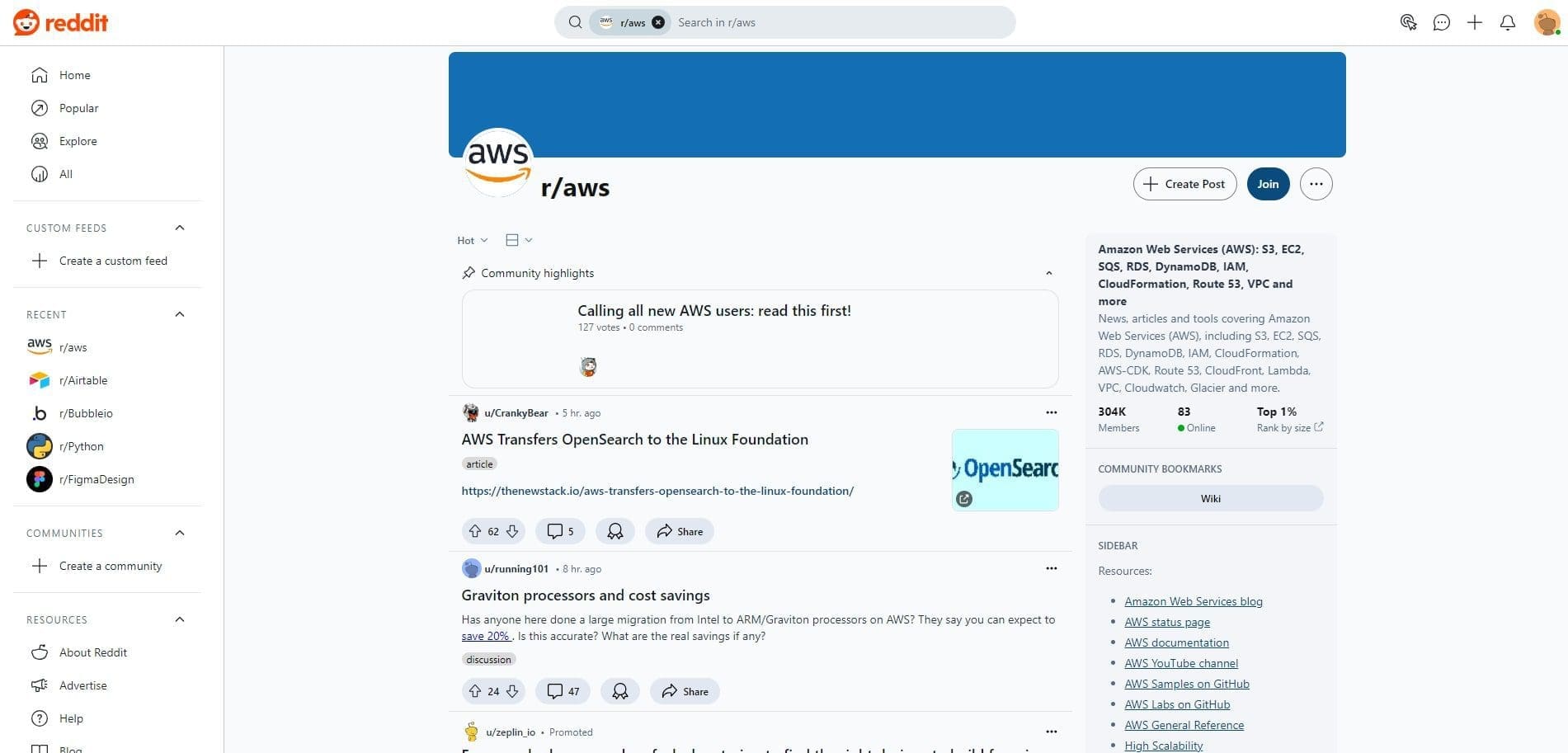Click the search magnifier icon
1568x753 pixels.
(575, 22)
